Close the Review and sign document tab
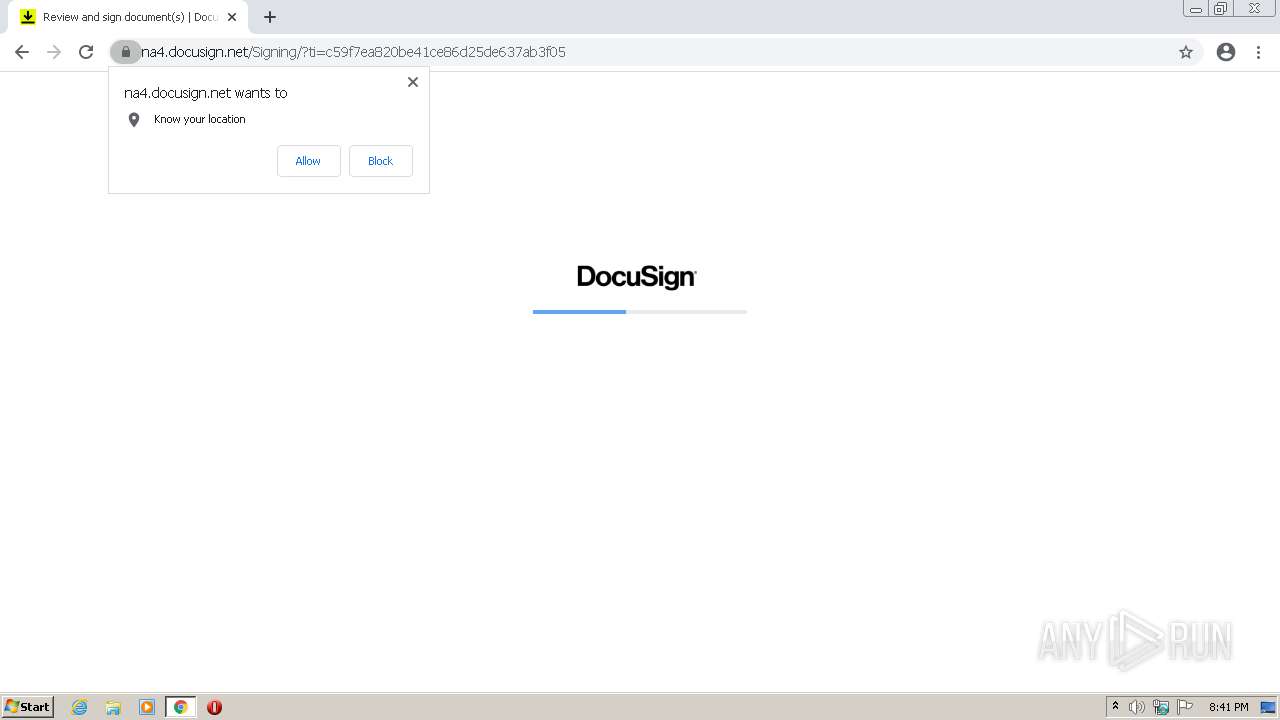This screenshot has height=720, width=1280. point(232,17)
